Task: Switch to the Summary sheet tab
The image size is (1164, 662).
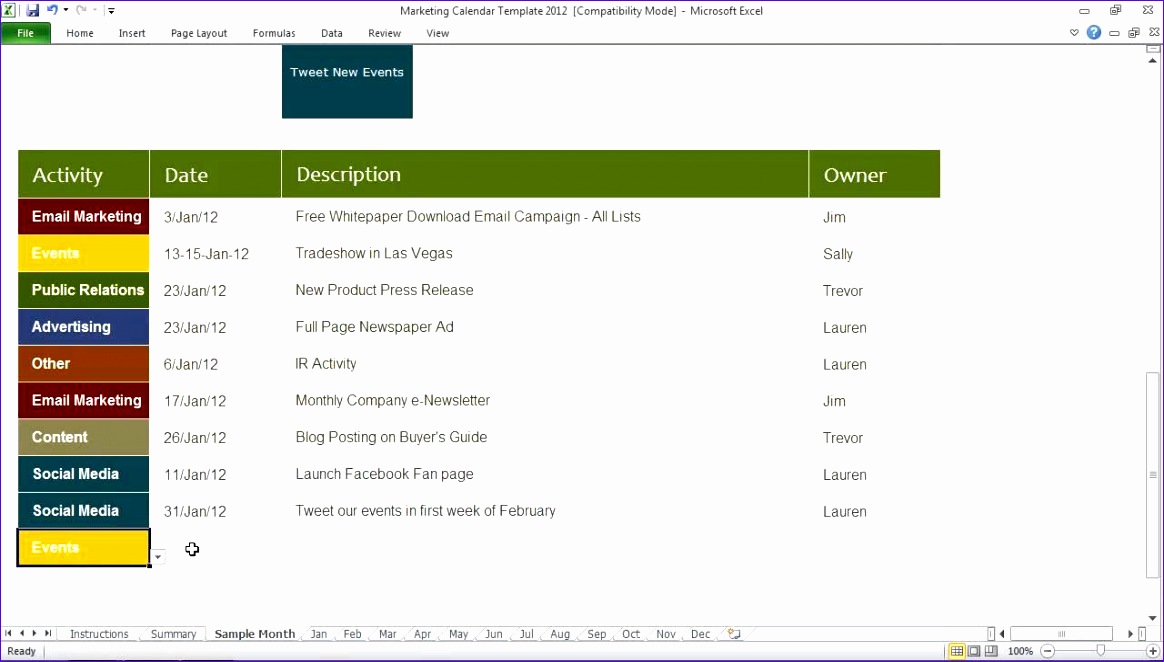Action: coord(173,634)
